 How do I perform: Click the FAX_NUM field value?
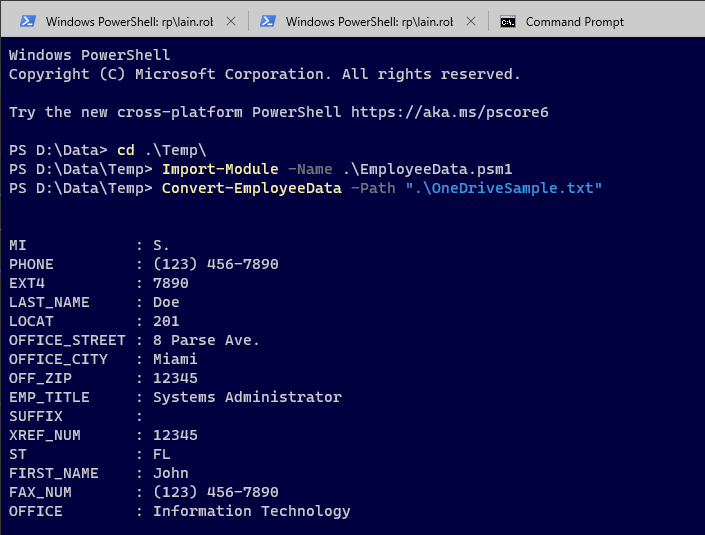click(x=215, y=492)
